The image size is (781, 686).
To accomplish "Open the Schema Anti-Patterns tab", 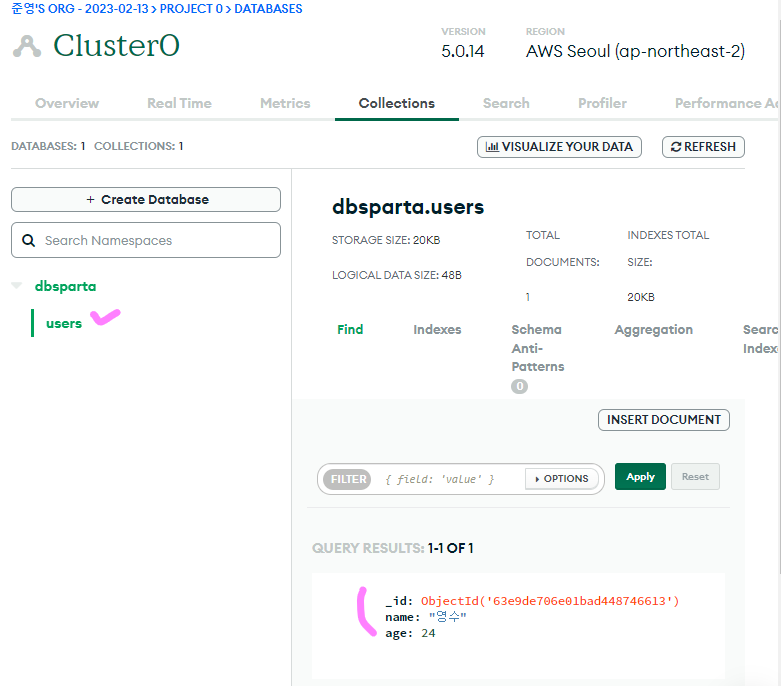I will [537, 348].
